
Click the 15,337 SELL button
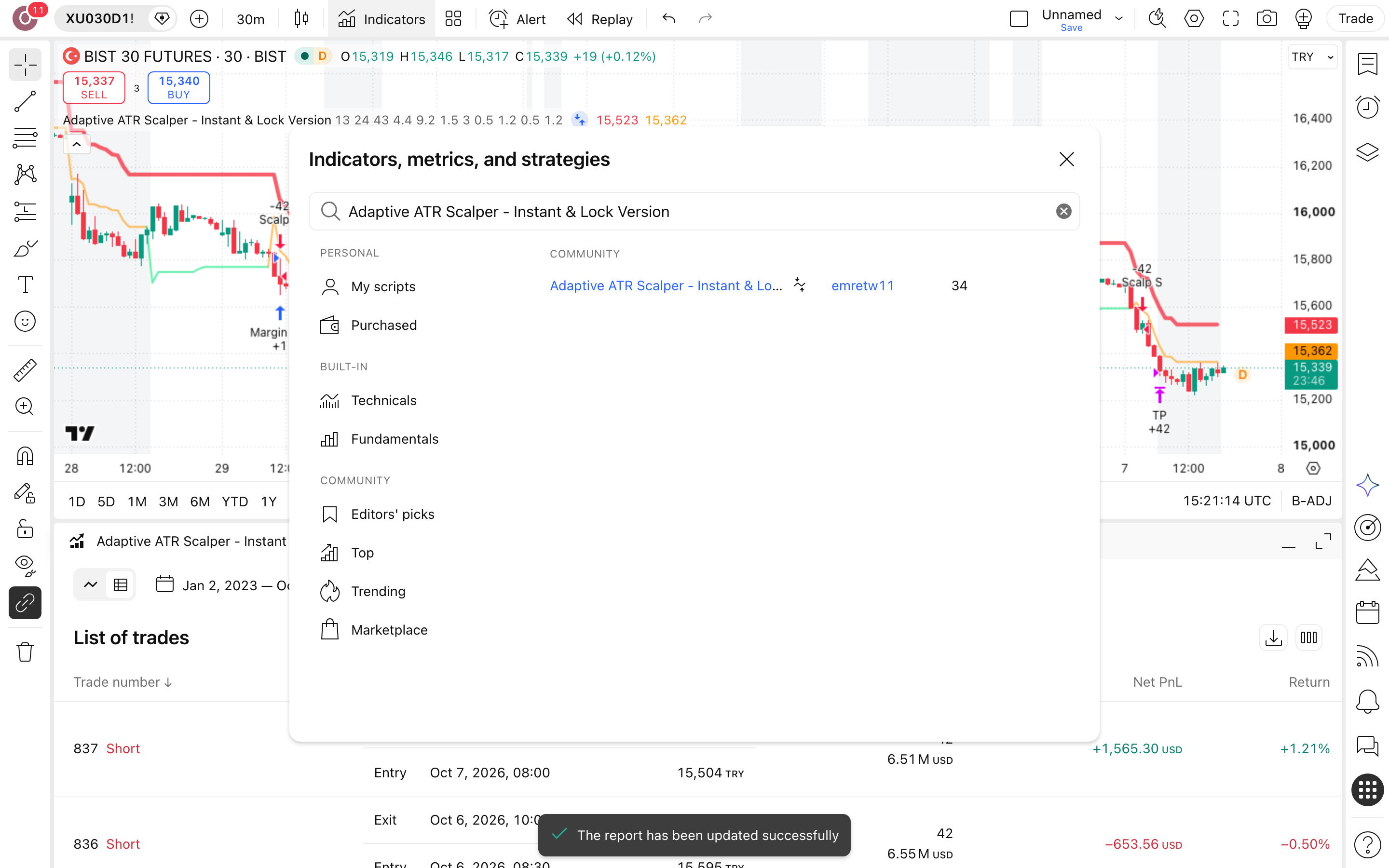[94, 87]
